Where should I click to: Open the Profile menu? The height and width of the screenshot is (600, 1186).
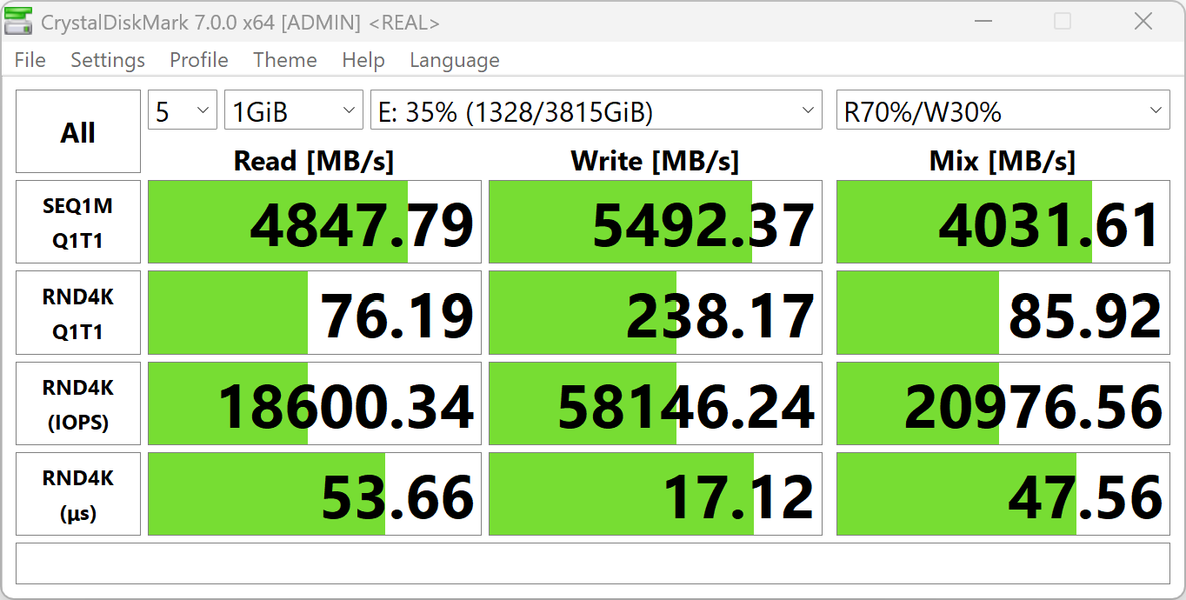pos(199,60)
